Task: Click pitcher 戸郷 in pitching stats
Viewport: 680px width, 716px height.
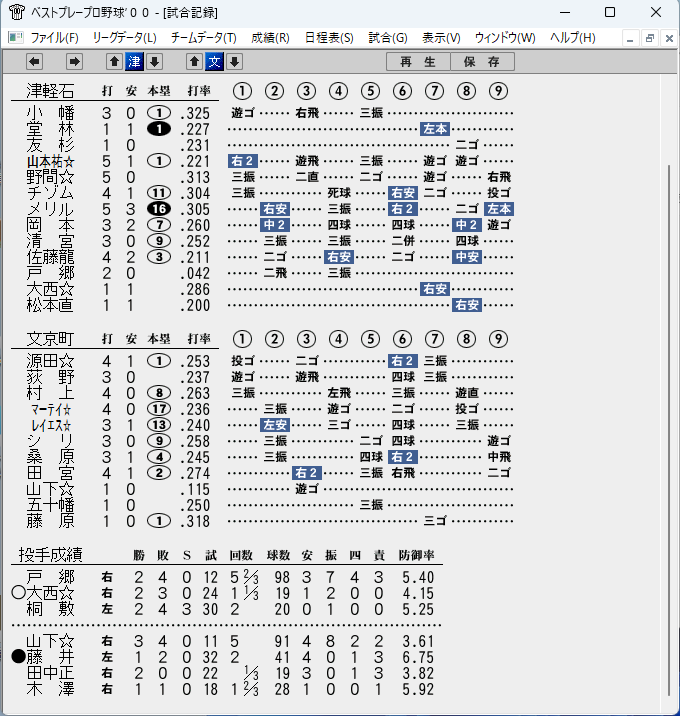Action: point(50,577)
